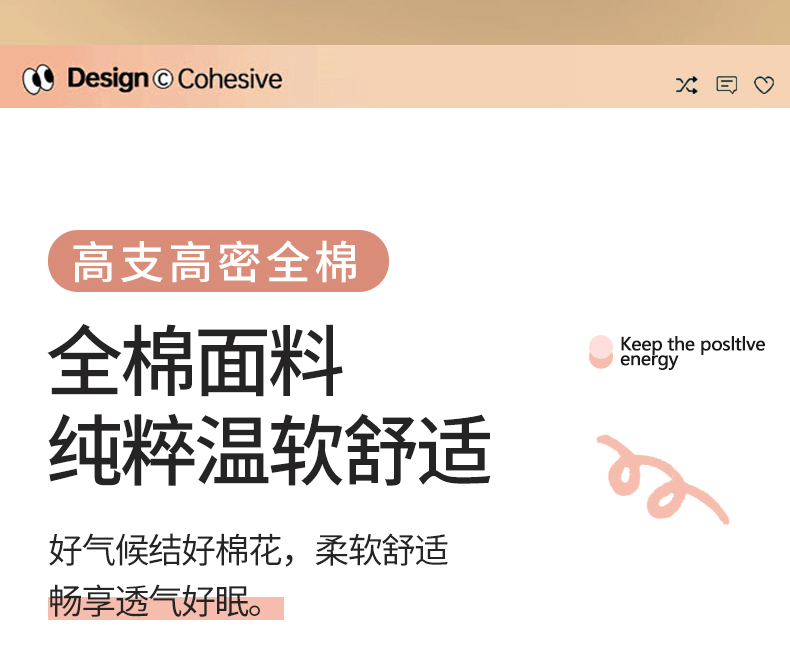Click the pink overlapping circles icon
Viewport: 790px width, 660px height.
point(600,352)
